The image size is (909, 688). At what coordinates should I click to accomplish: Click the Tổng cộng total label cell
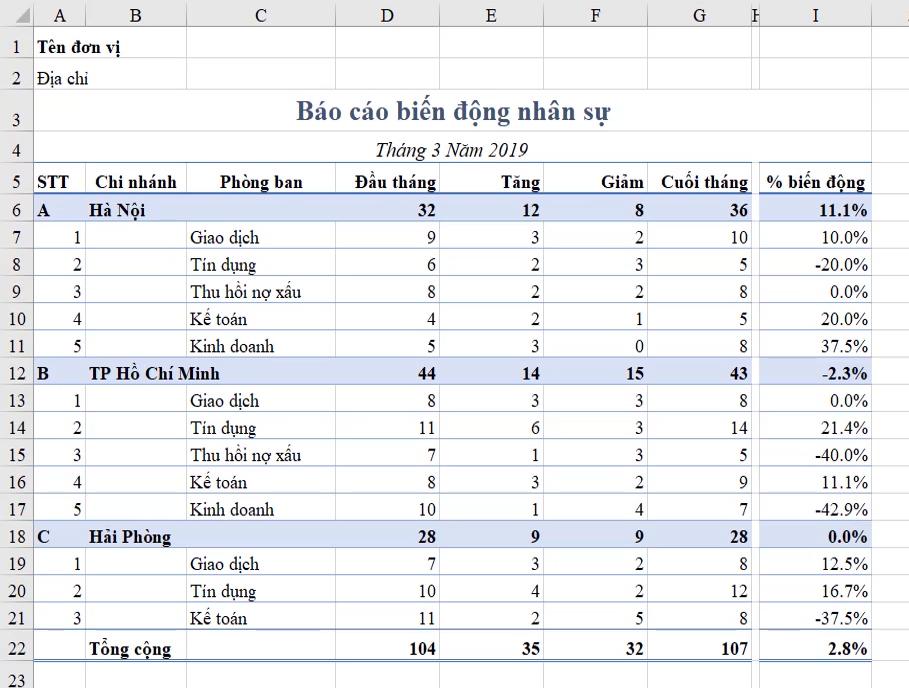pos(131,648)
